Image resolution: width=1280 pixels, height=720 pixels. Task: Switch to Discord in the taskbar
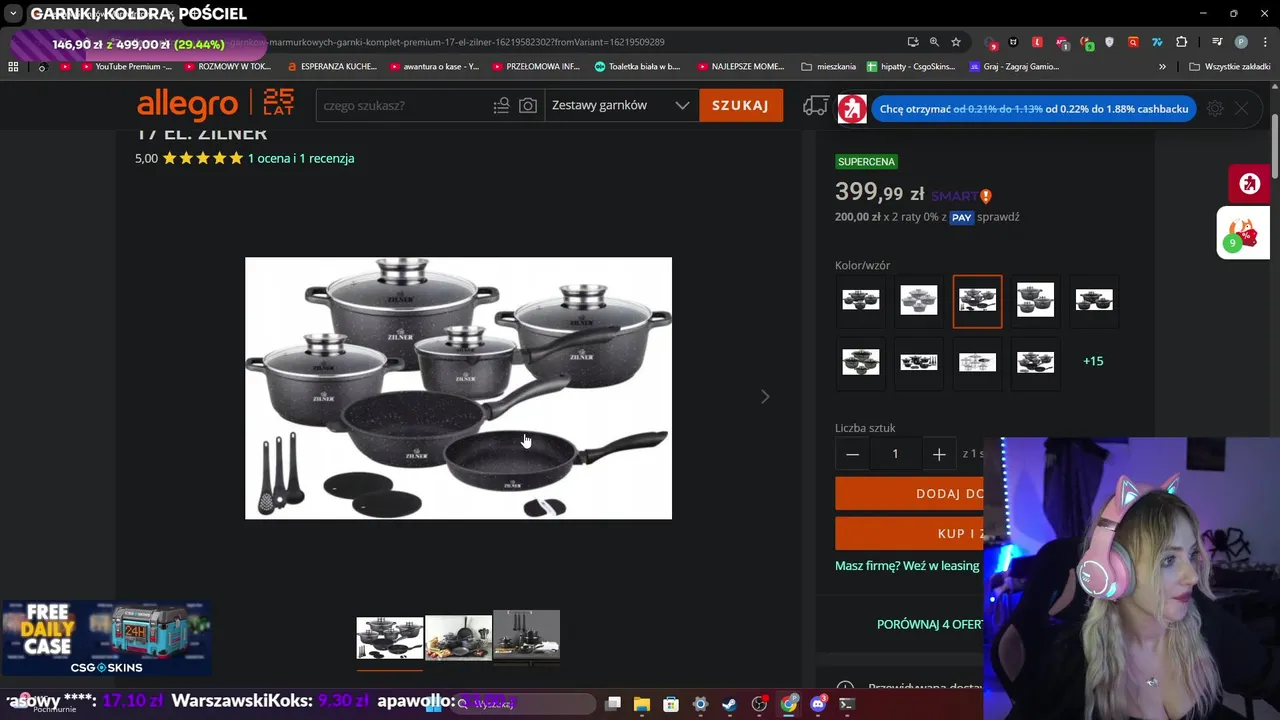tap(818, 704)
